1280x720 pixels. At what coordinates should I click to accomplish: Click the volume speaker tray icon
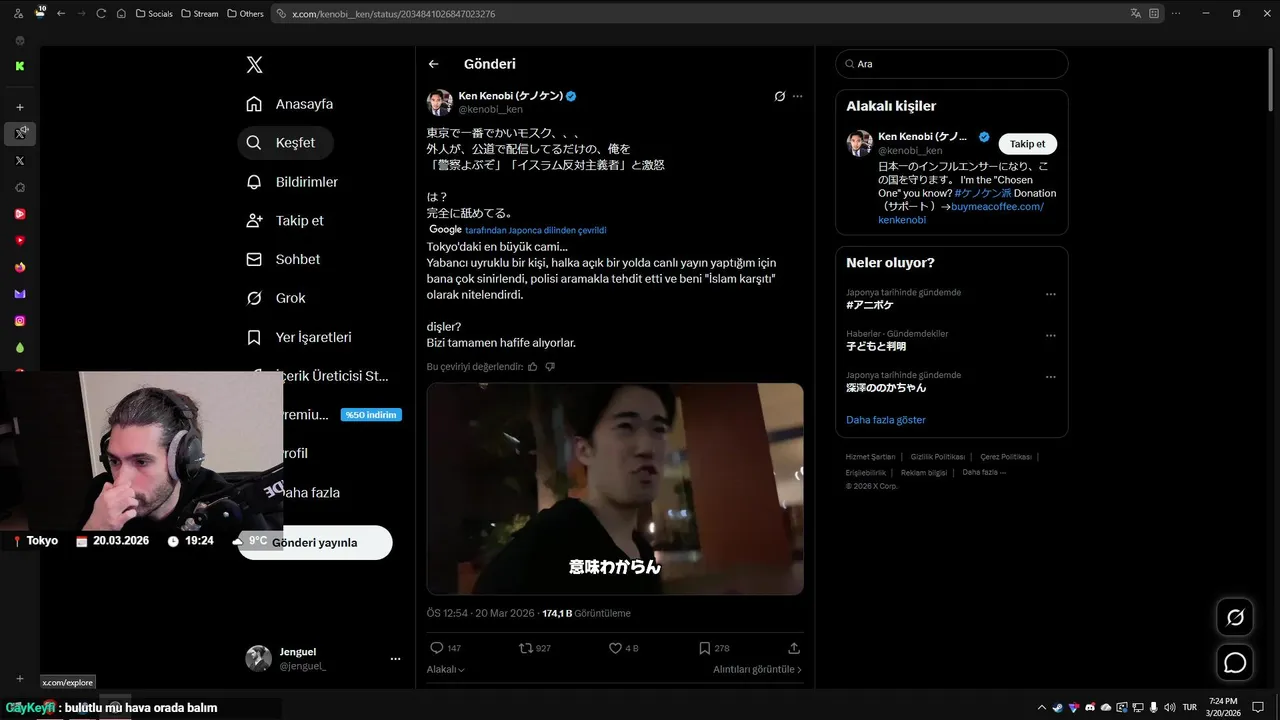(x=1169, y=707)
